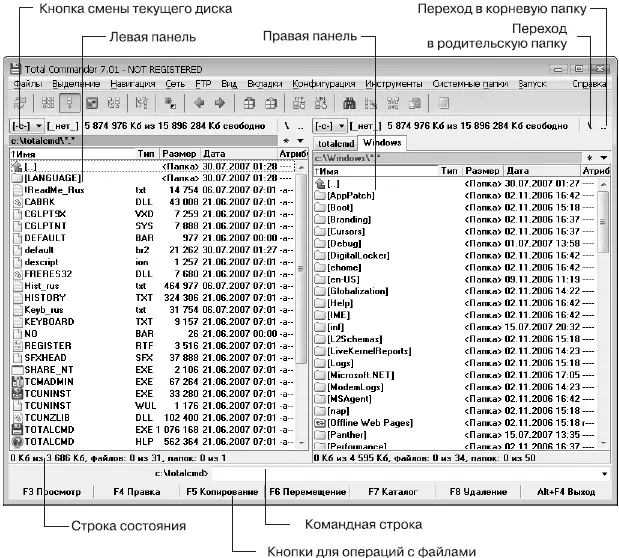Viewport: 619px width, 558px height.
Task: Click the unpack files toolbar icon
Action: [271, 103]
